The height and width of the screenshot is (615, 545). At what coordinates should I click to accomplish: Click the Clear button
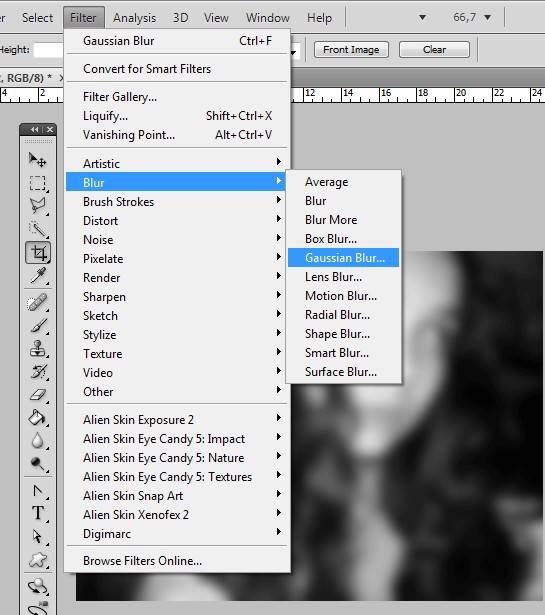coord(434,50)
